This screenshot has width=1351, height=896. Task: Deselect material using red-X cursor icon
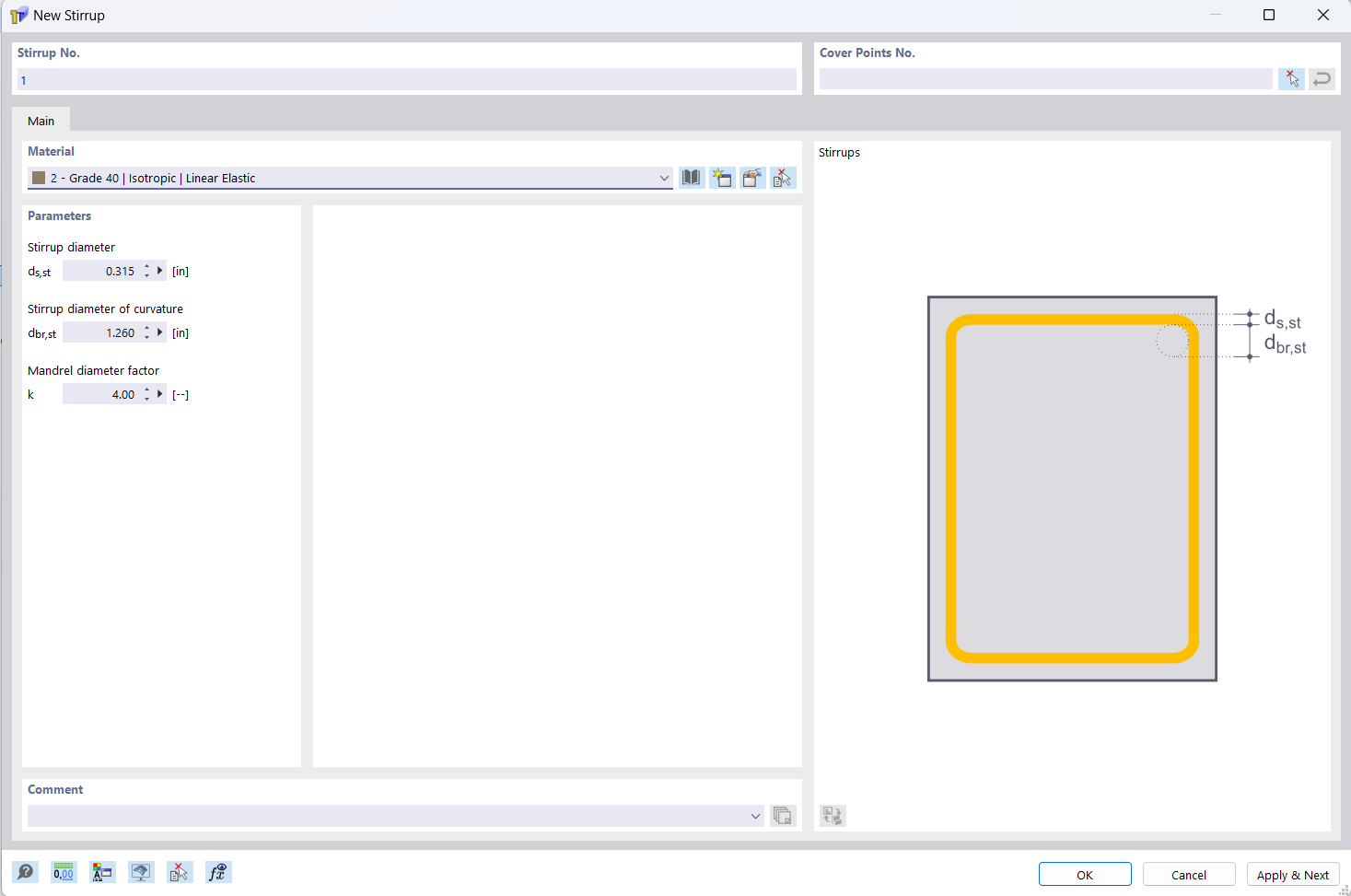(783, 177)
